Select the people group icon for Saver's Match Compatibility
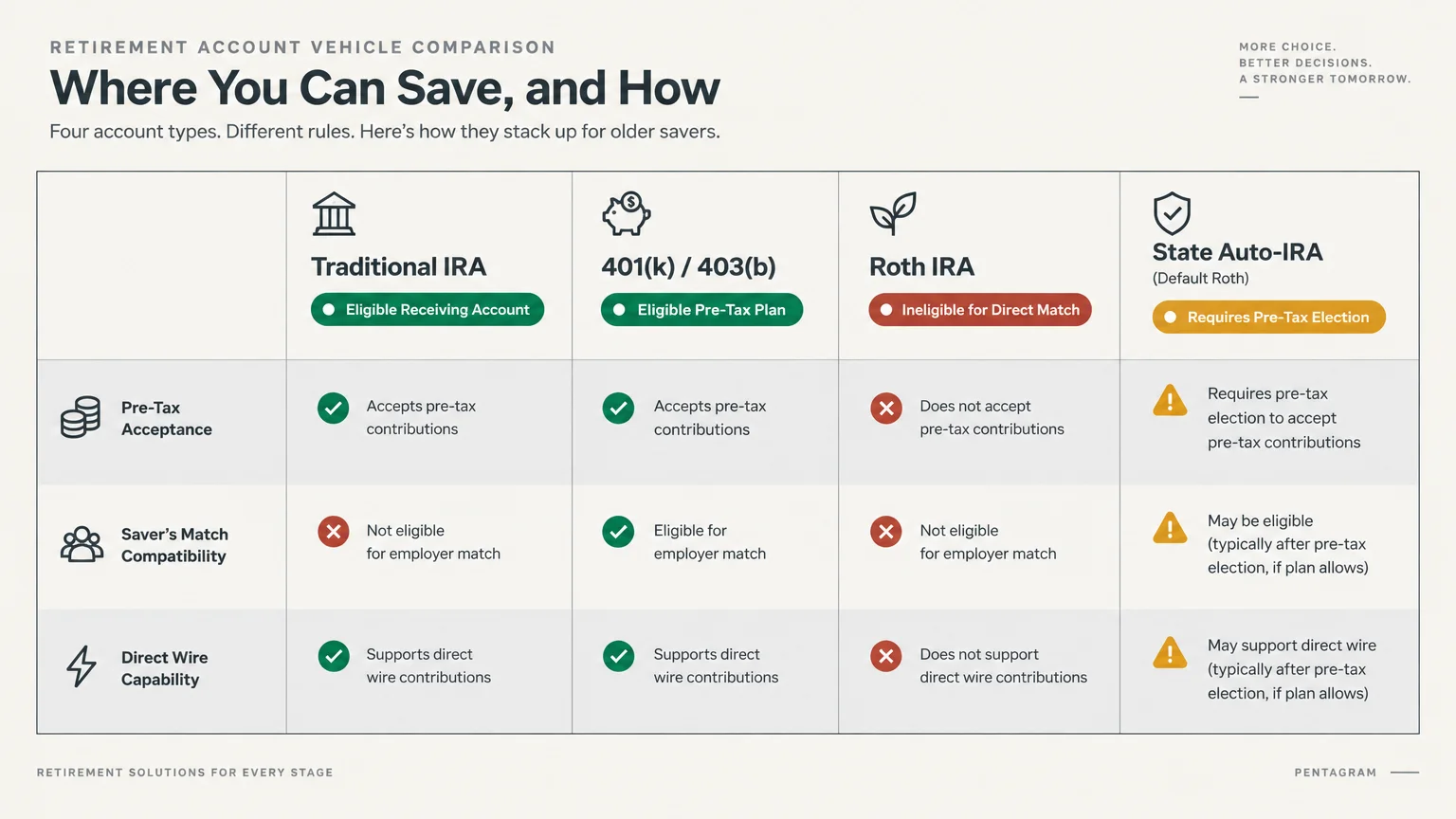 (82, 544)
